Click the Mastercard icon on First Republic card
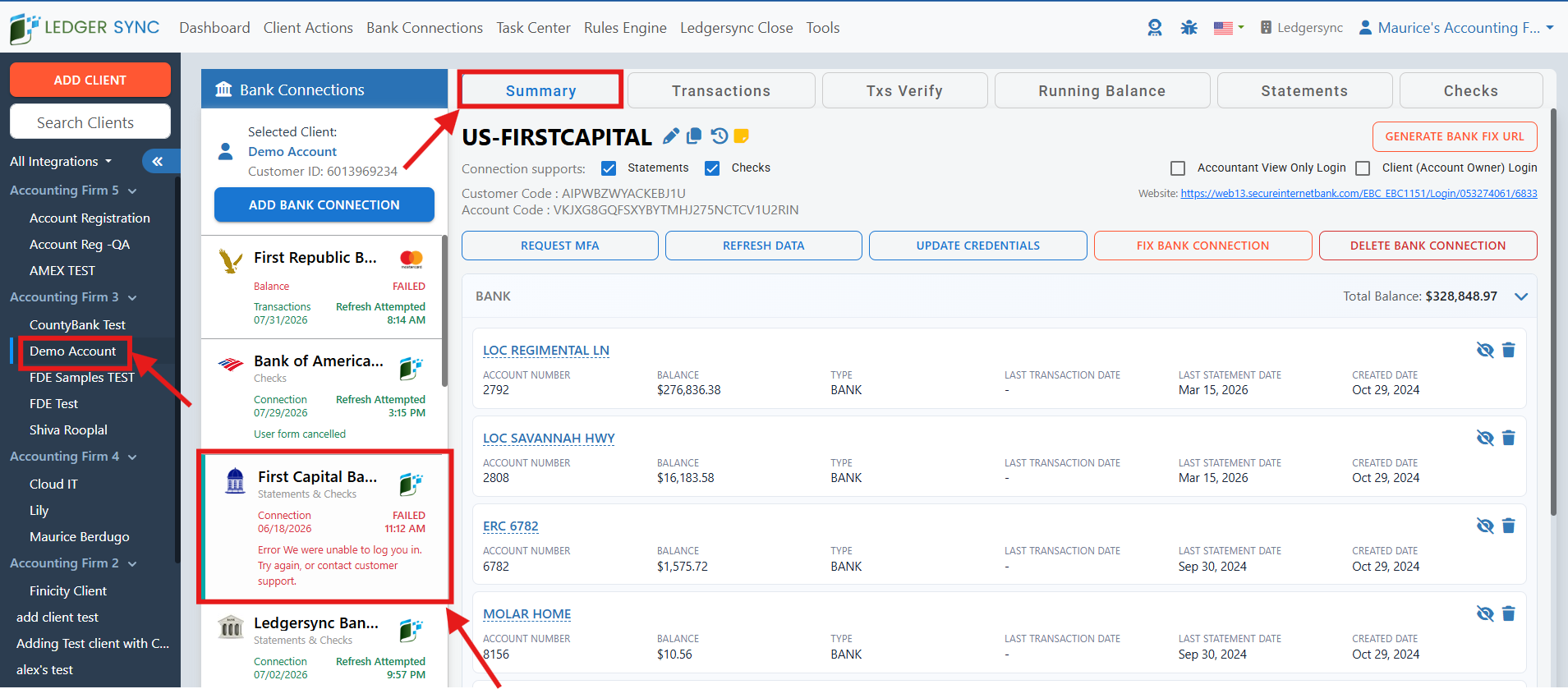The height and width of the screenshot is (689, 1568). tap(412, 260)
